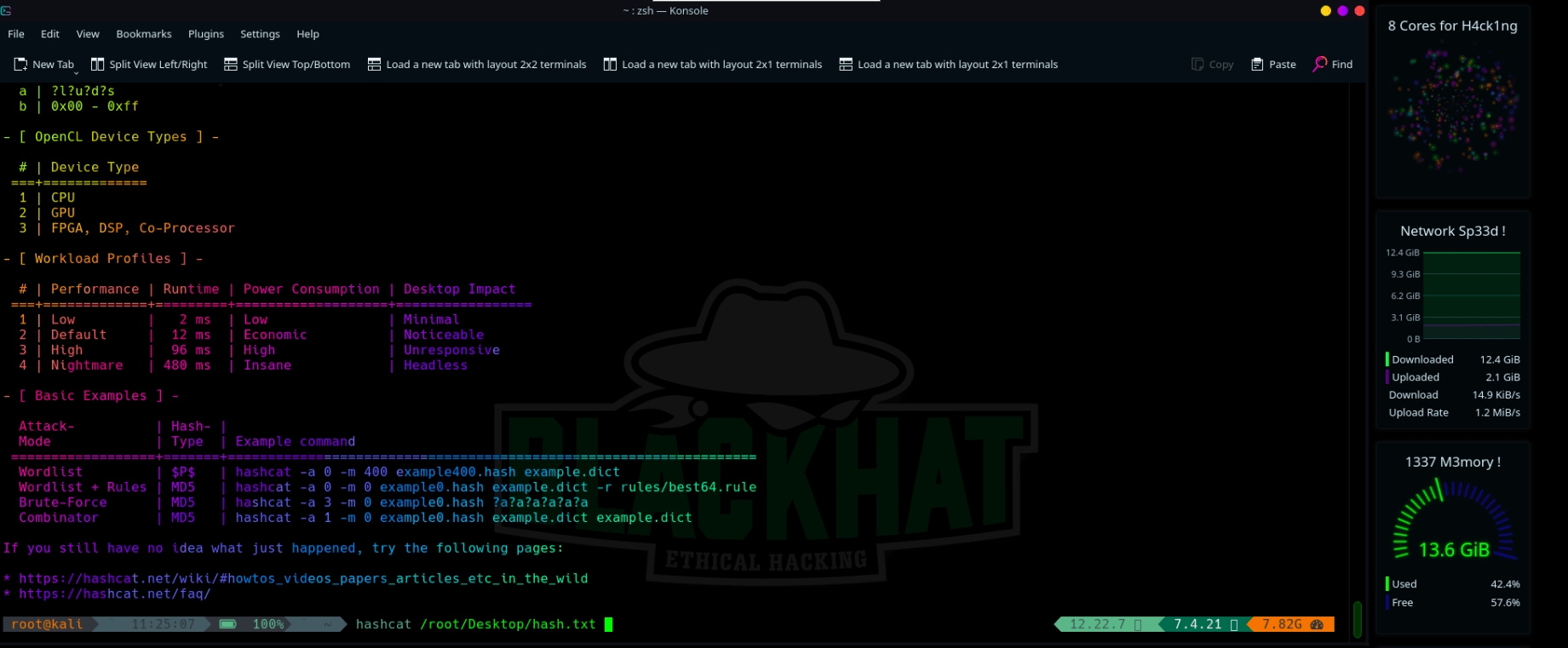Open the hashcat.net/faq/ link
The image size is (1568, 648).
(114, 594)
